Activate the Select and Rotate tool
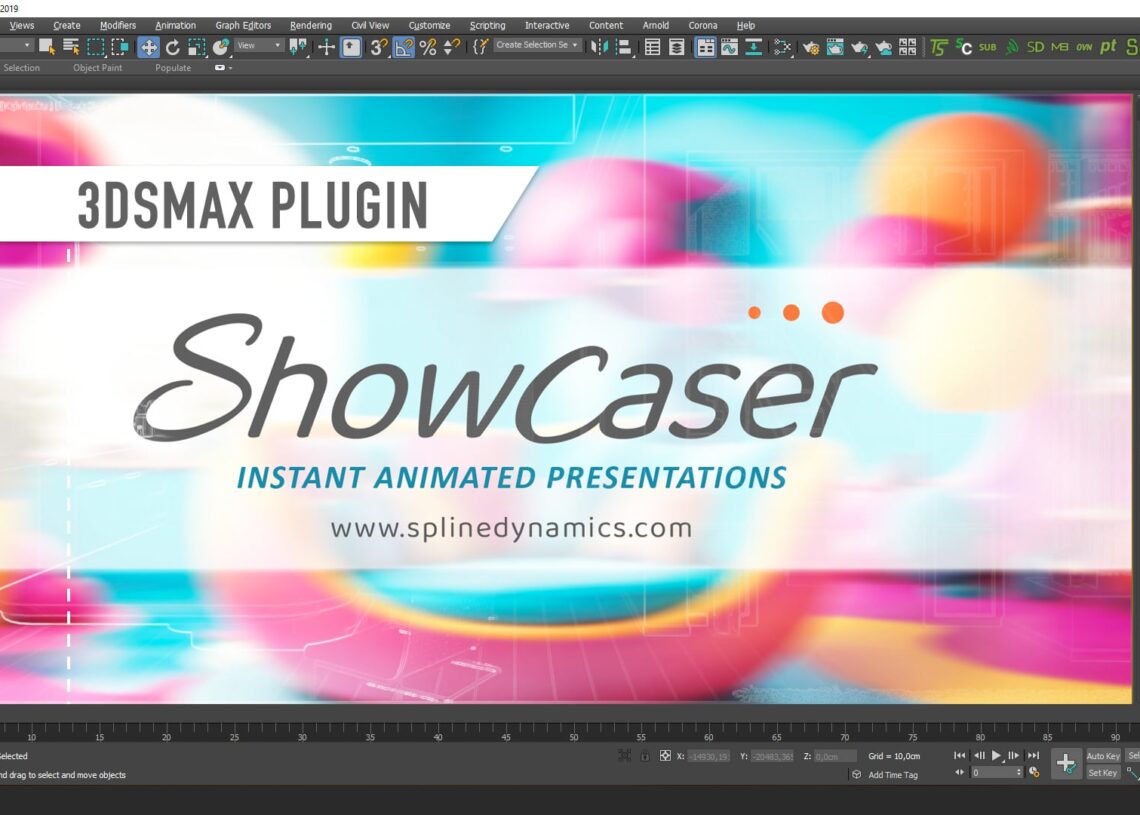1140x815 pixels. click(173, 46)
